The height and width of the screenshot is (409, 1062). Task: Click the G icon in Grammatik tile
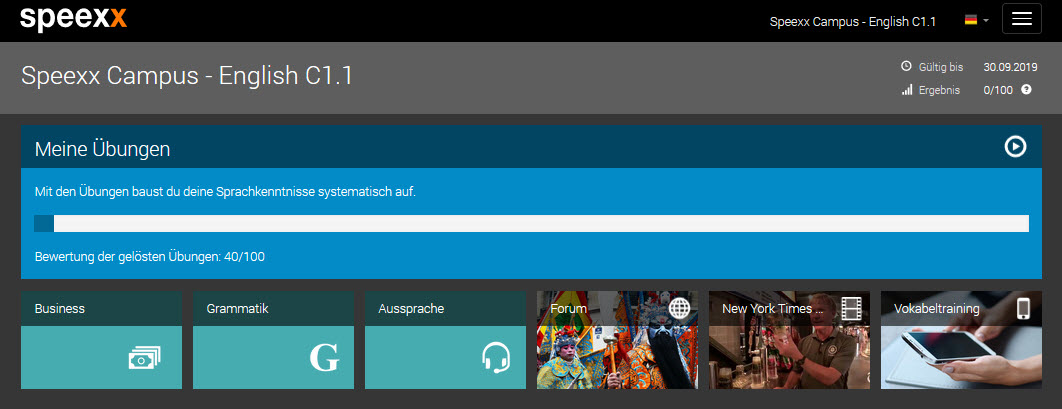pos(324,358)
